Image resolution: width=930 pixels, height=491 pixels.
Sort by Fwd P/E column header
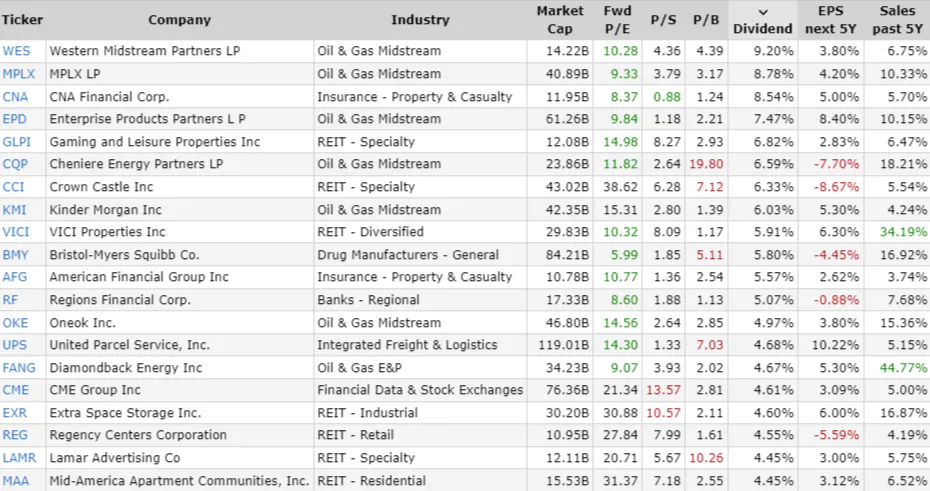tap(617, 20)
